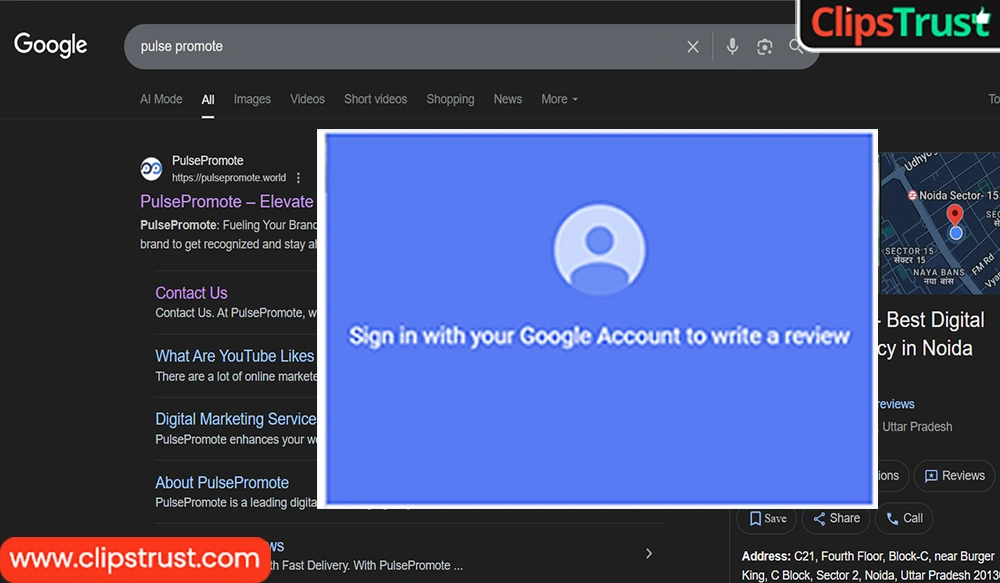Expand the More search filters dropdown
The height and width of the screenshot is (583, 1000).
[x=559, y=99]
